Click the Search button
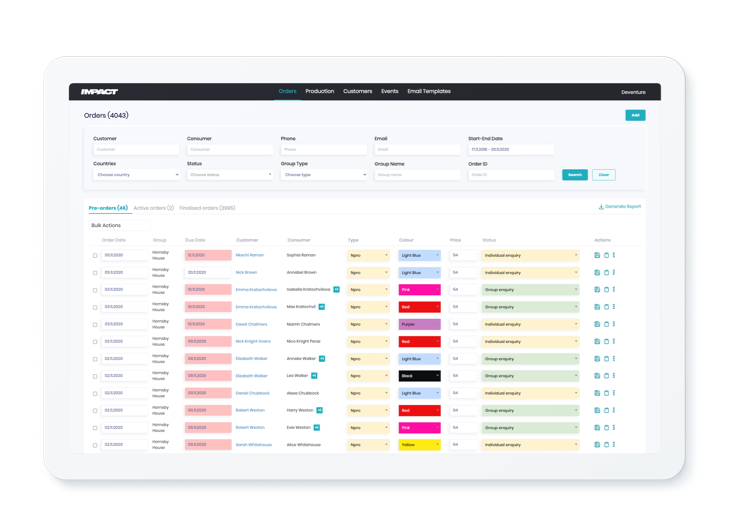This screenshot has height=530, width=730. (575, 175)
